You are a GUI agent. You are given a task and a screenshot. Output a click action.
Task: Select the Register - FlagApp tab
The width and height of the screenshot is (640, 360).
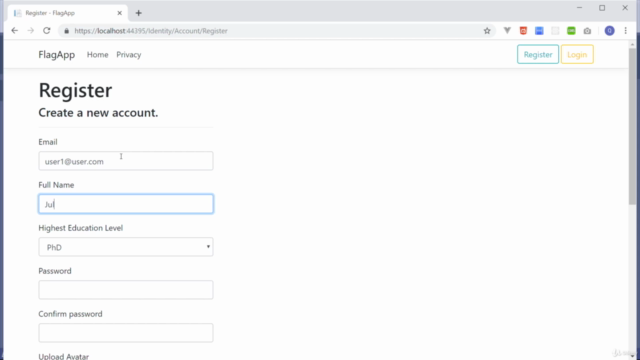click(68, 13)
